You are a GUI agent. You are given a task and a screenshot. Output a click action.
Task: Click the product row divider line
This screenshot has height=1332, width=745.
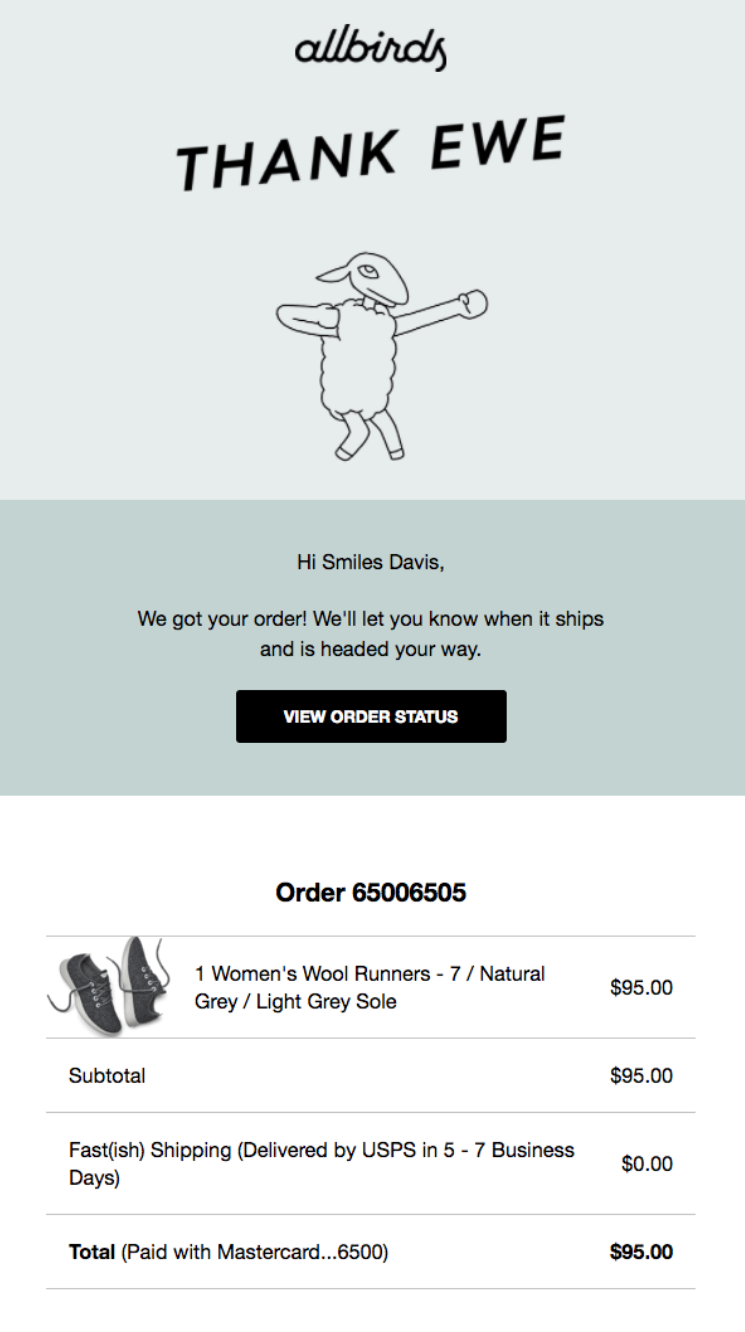pyautogui.click(x=372, y=1036)
